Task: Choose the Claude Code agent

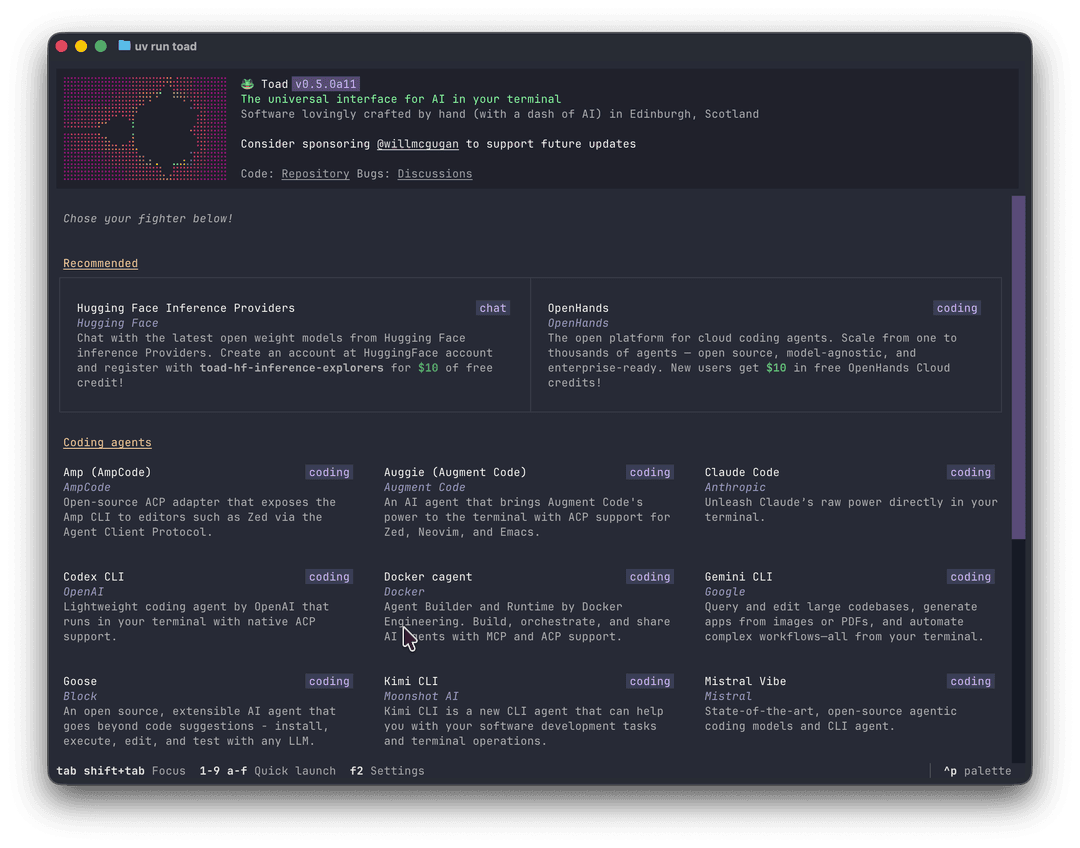Action: tap(849, 496)
